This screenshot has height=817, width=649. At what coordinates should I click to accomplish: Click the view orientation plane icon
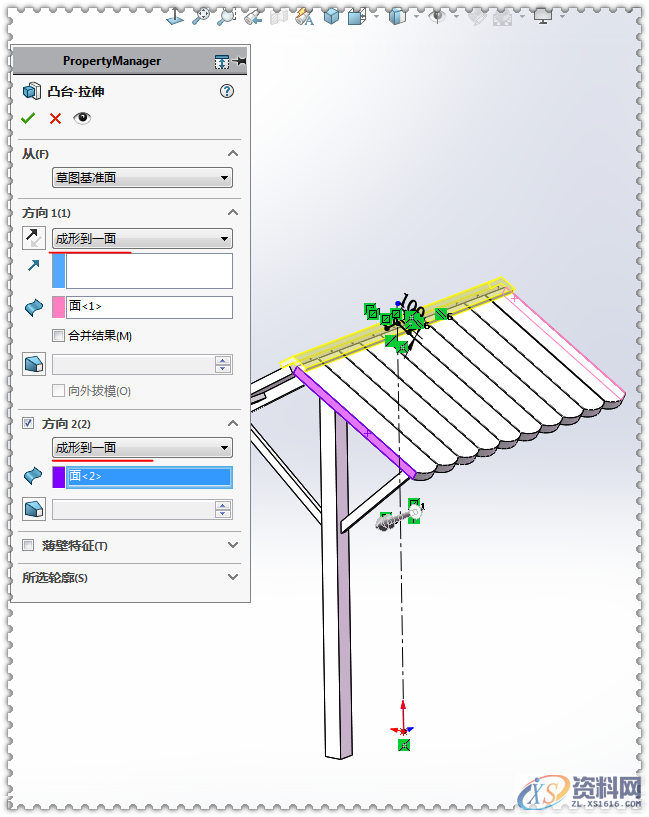[174, 17]
